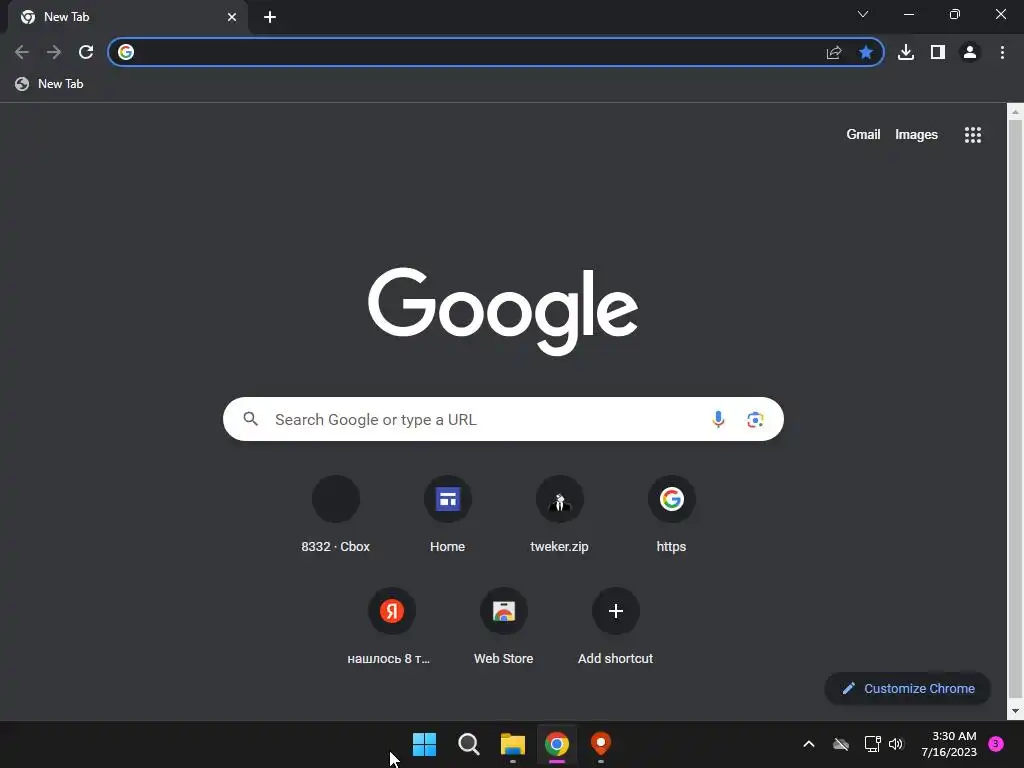Screen dimensions: 1024x768
Task: Open the Gmail link
Action: pos(863,135)
